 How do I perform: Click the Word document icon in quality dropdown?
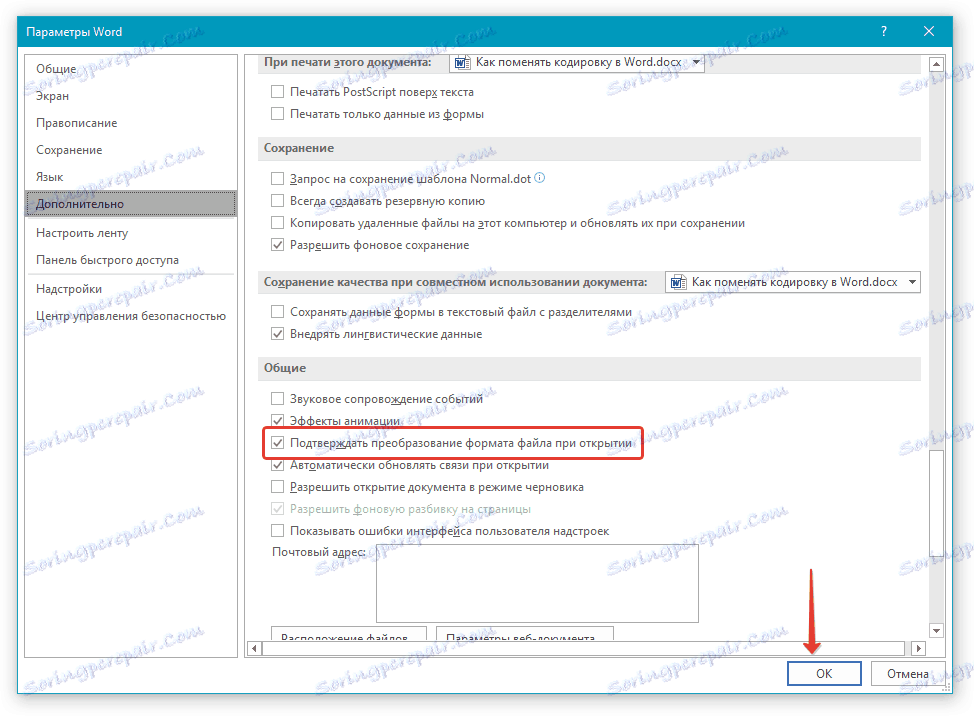click(x=678, y=282)
